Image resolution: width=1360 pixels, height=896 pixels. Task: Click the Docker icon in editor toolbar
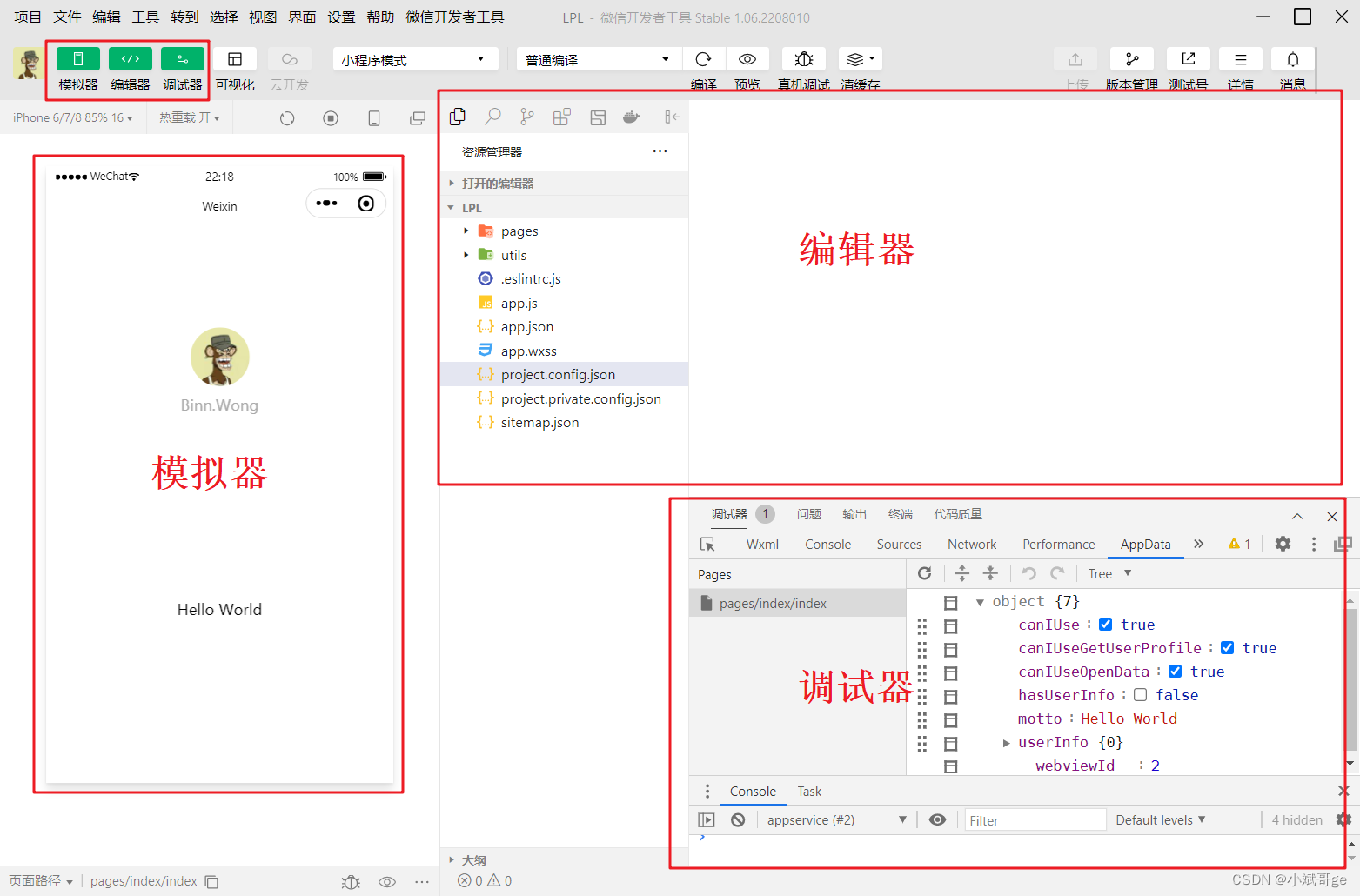[x=631, y=116]
